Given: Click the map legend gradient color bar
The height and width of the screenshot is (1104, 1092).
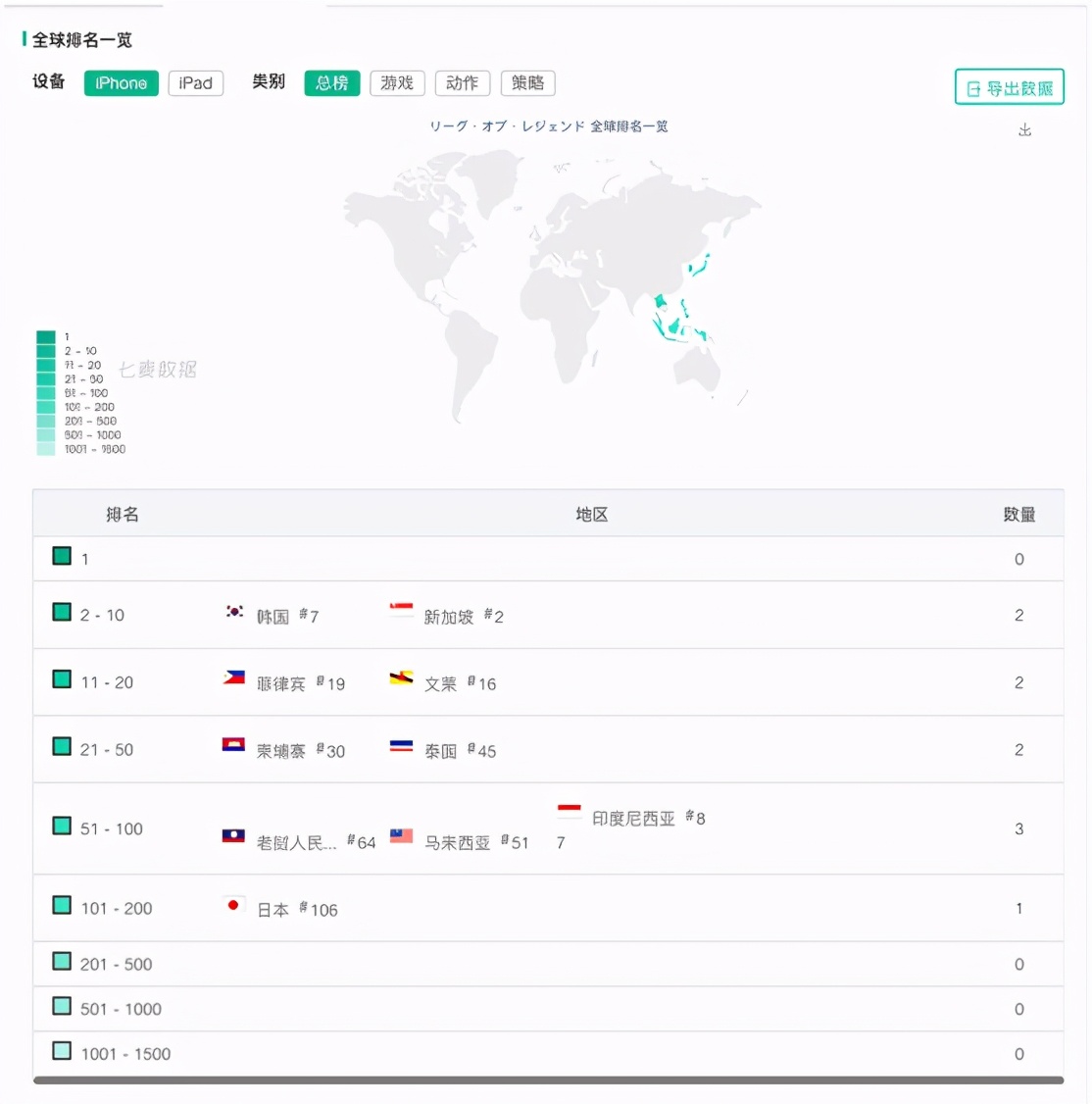Looking at the screenshot, I should [x=46, y=393].
